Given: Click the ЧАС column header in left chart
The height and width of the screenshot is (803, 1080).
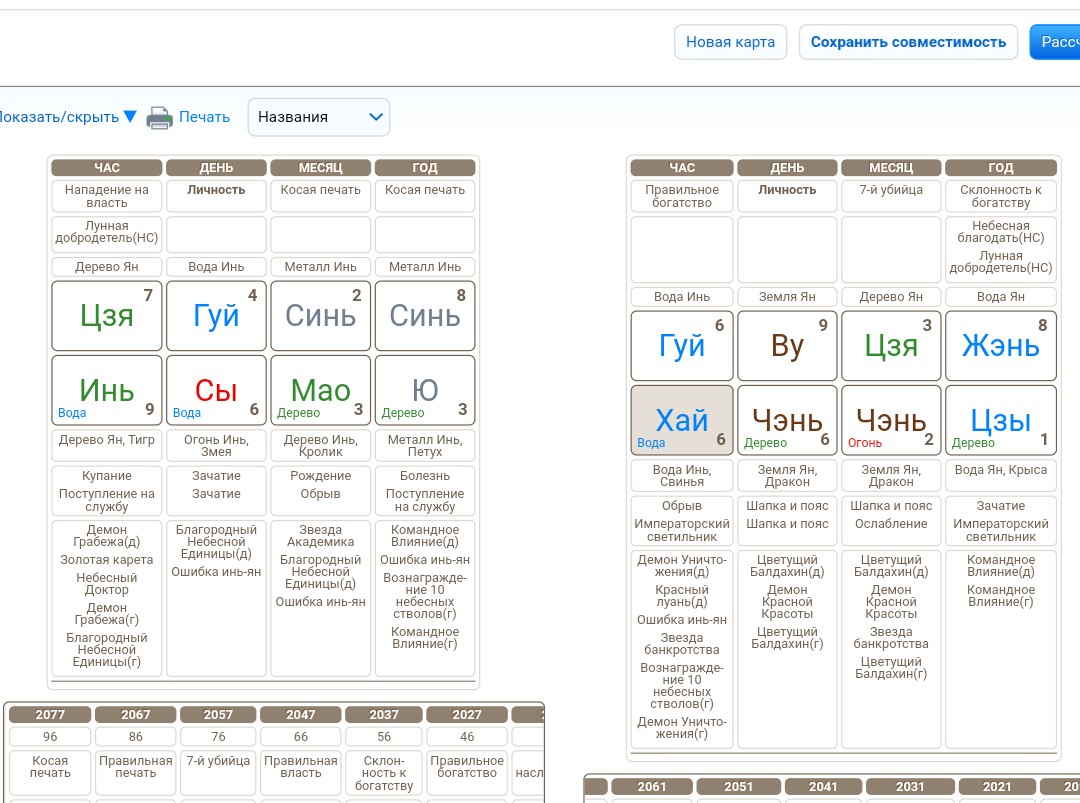Looking at the screenshot, I should [107, 168].
